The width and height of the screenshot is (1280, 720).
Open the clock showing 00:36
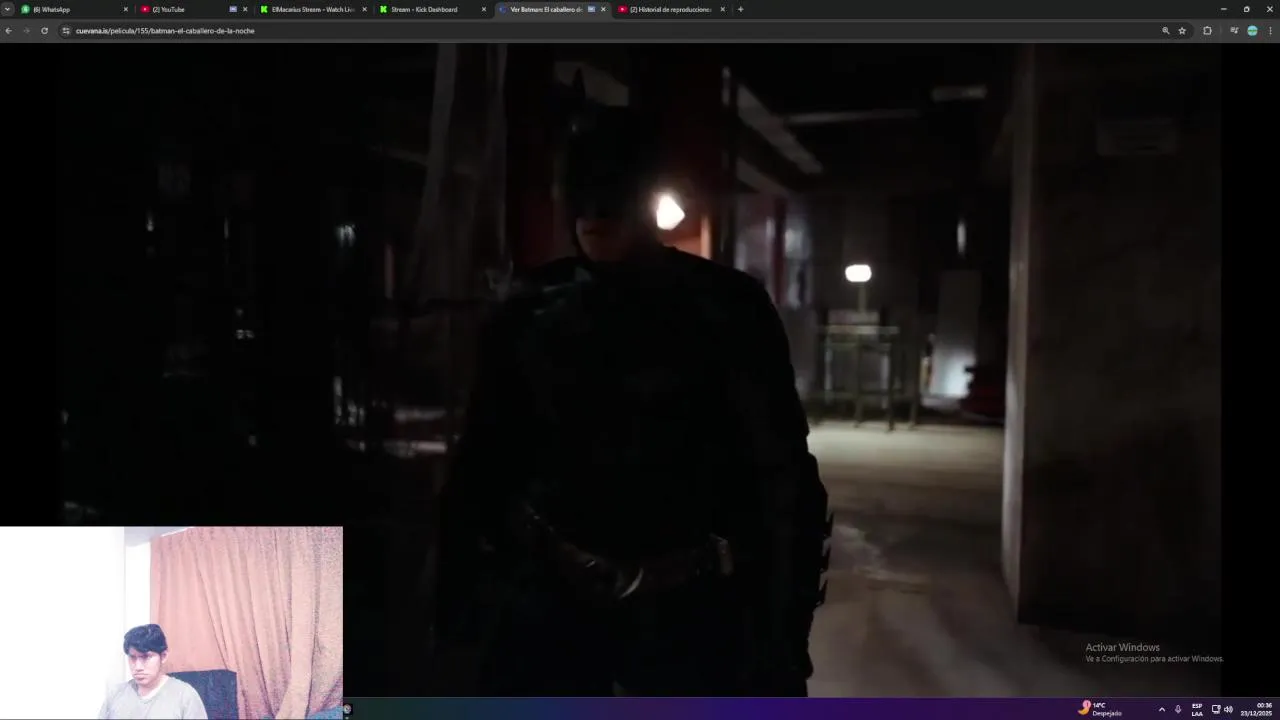click(x=1257, y=709)
